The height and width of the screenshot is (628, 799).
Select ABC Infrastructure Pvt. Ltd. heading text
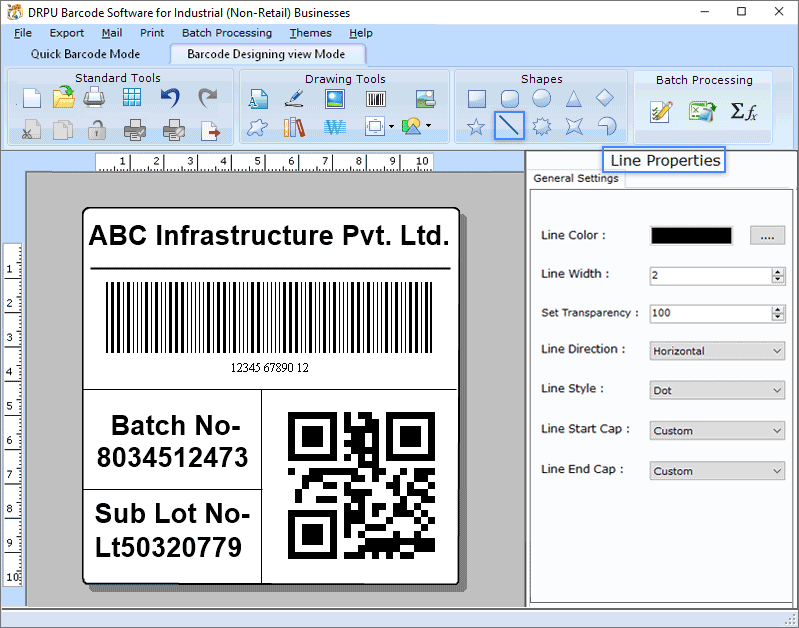pos(269,236)
